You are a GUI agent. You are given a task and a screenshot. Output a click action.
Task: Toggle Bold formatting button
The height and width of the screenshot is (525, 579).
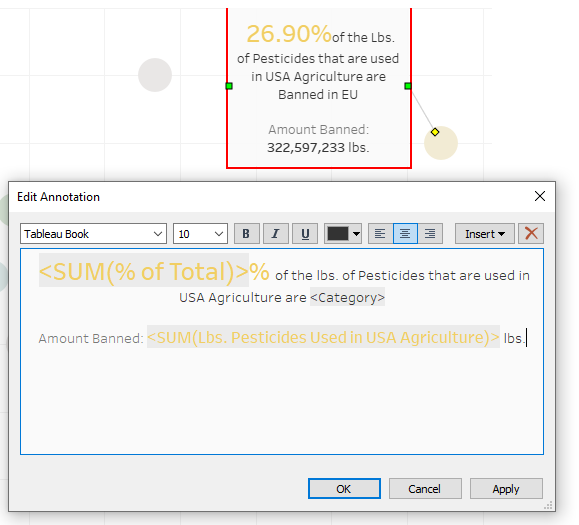tap(247, 234)
